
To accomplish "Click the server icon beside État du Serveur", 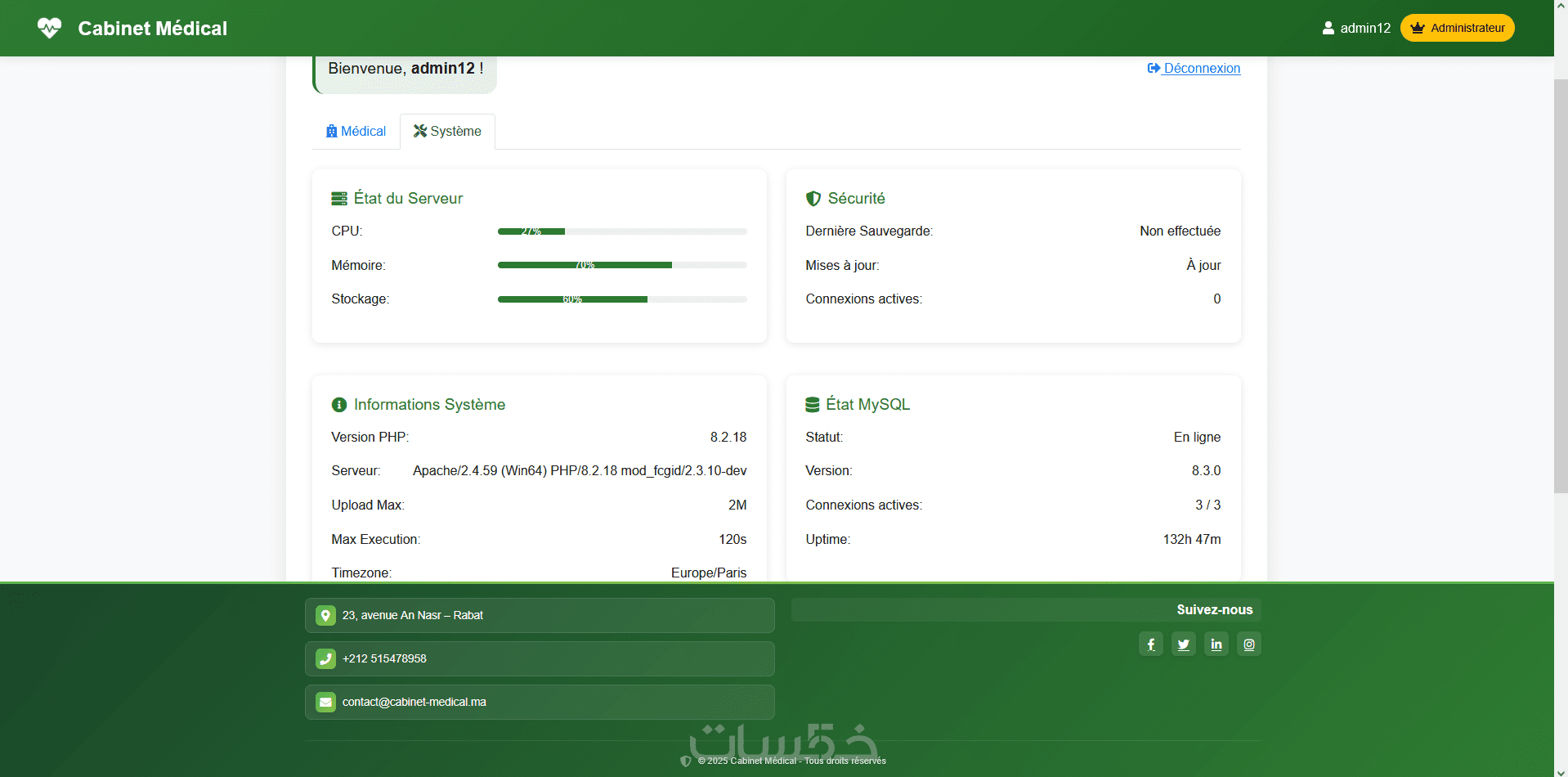I will (x=339, y=199).
